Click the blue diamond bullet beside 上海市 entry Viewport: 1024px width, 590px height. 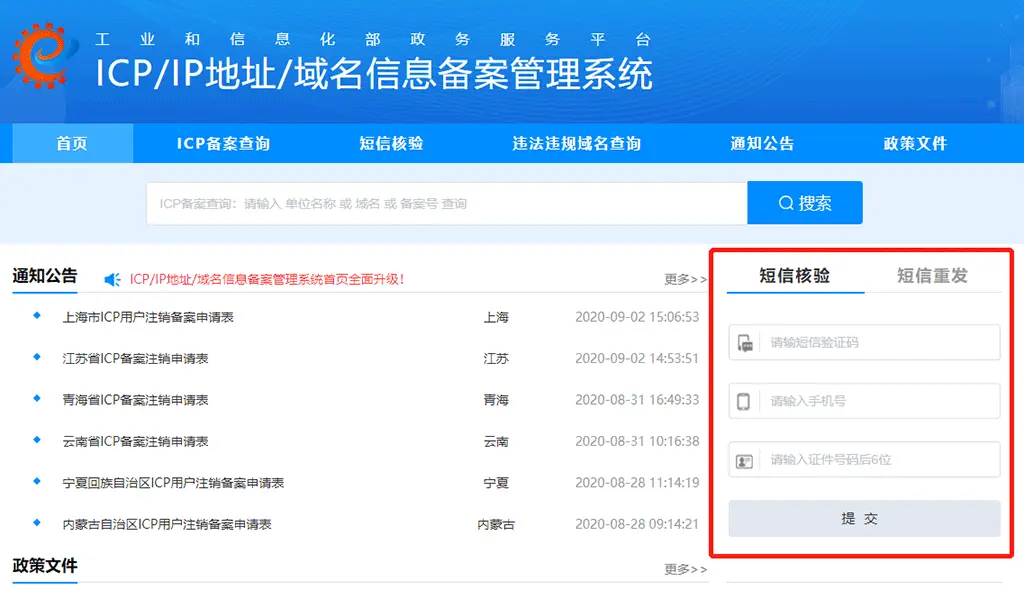(37, 316)
